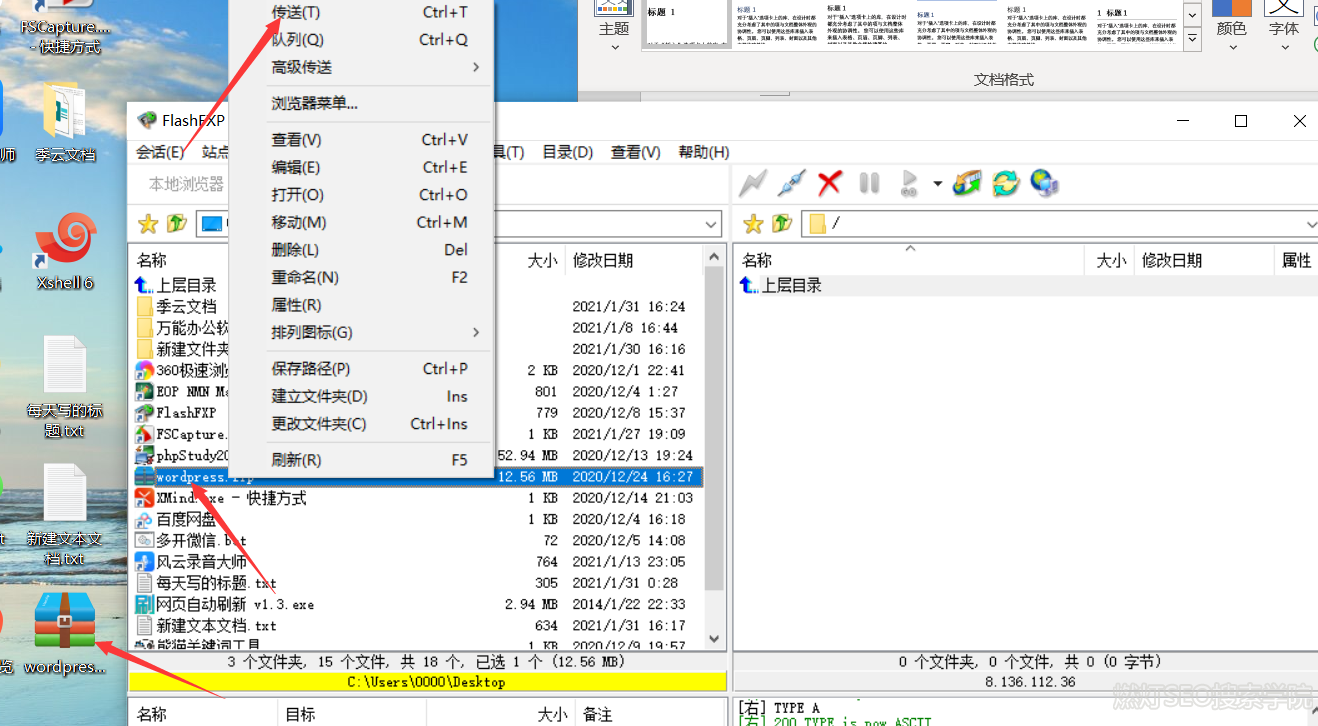Click the transfer queue play icon
This screenshot has width=1318, height=726.
[x=910, y=183]
